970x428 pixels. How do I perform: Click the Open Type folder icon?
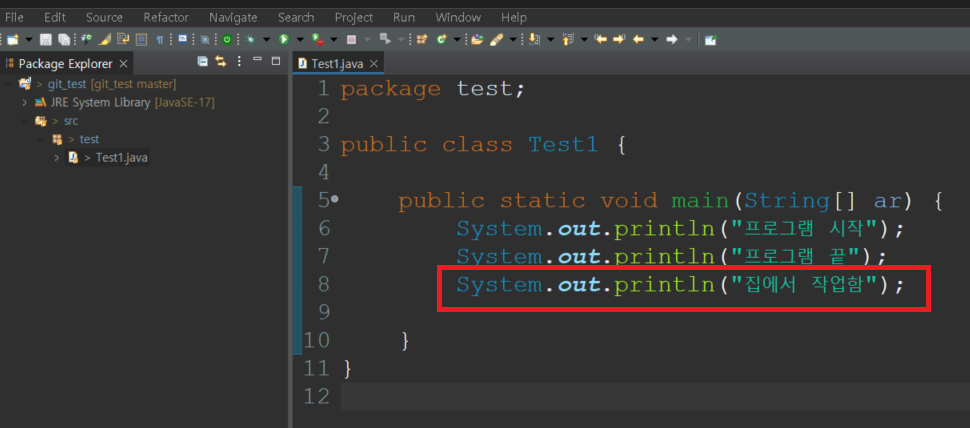click(x=477, y=40)
